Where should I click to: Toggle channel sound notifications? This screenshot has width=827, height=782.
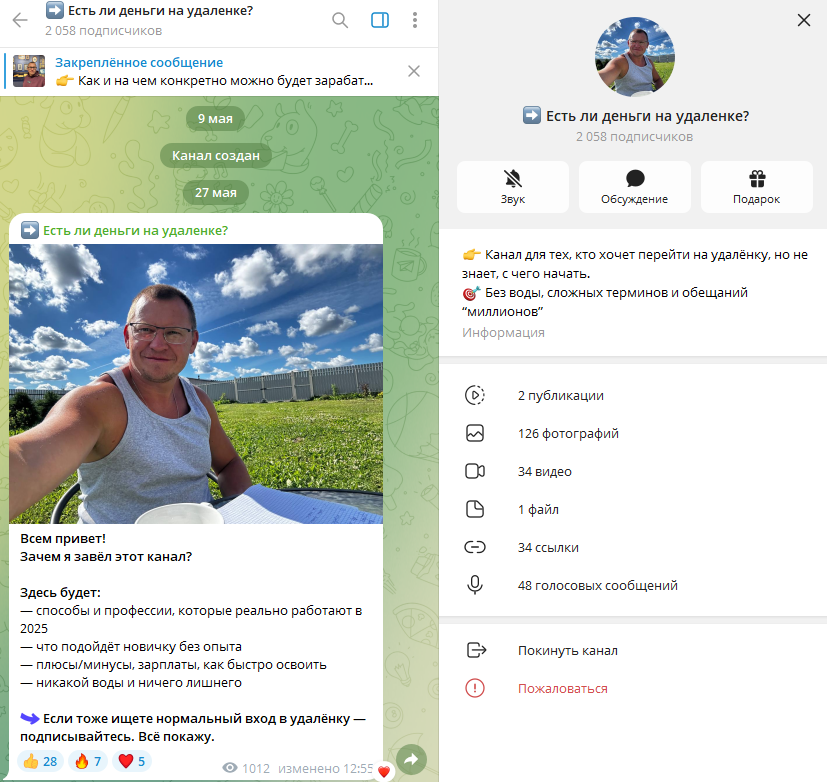(x=513, y=187)
